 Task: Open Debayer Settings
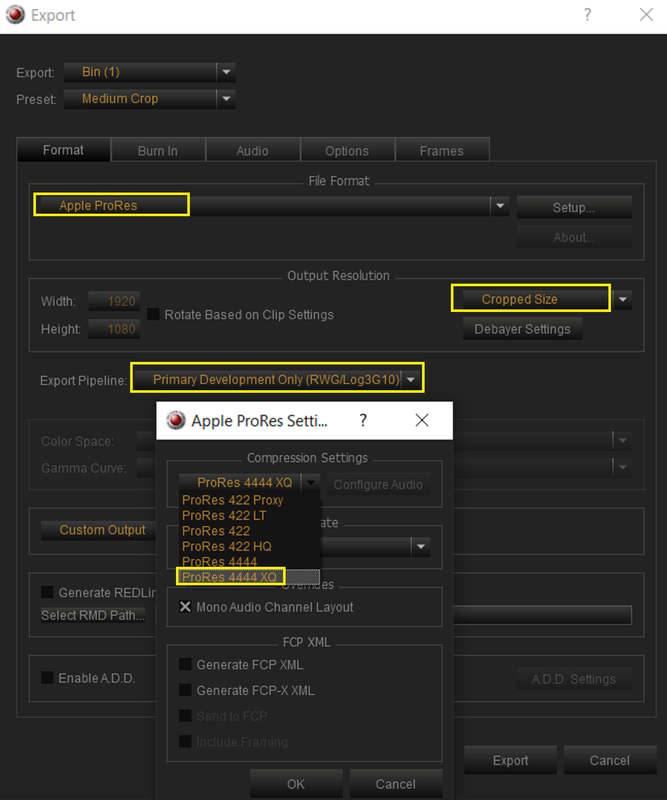coord(523,329)
